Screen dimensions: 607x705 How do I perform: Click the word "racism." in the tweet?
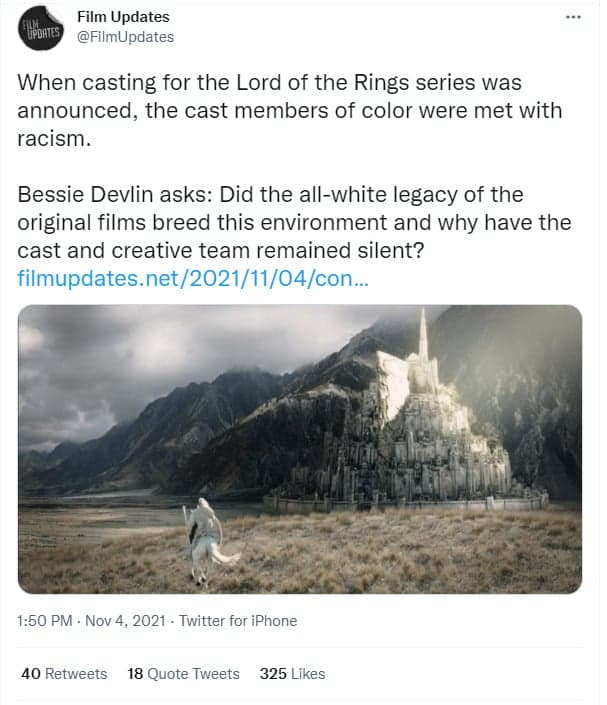54,139
